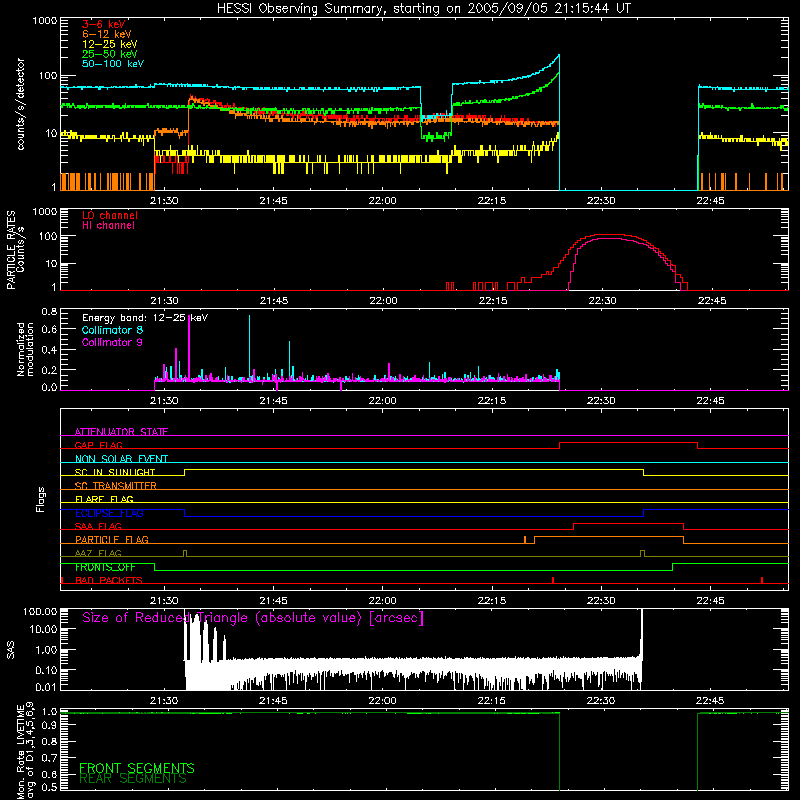Select the PARTICLE_FLAG label

click(x=112, y=539)
